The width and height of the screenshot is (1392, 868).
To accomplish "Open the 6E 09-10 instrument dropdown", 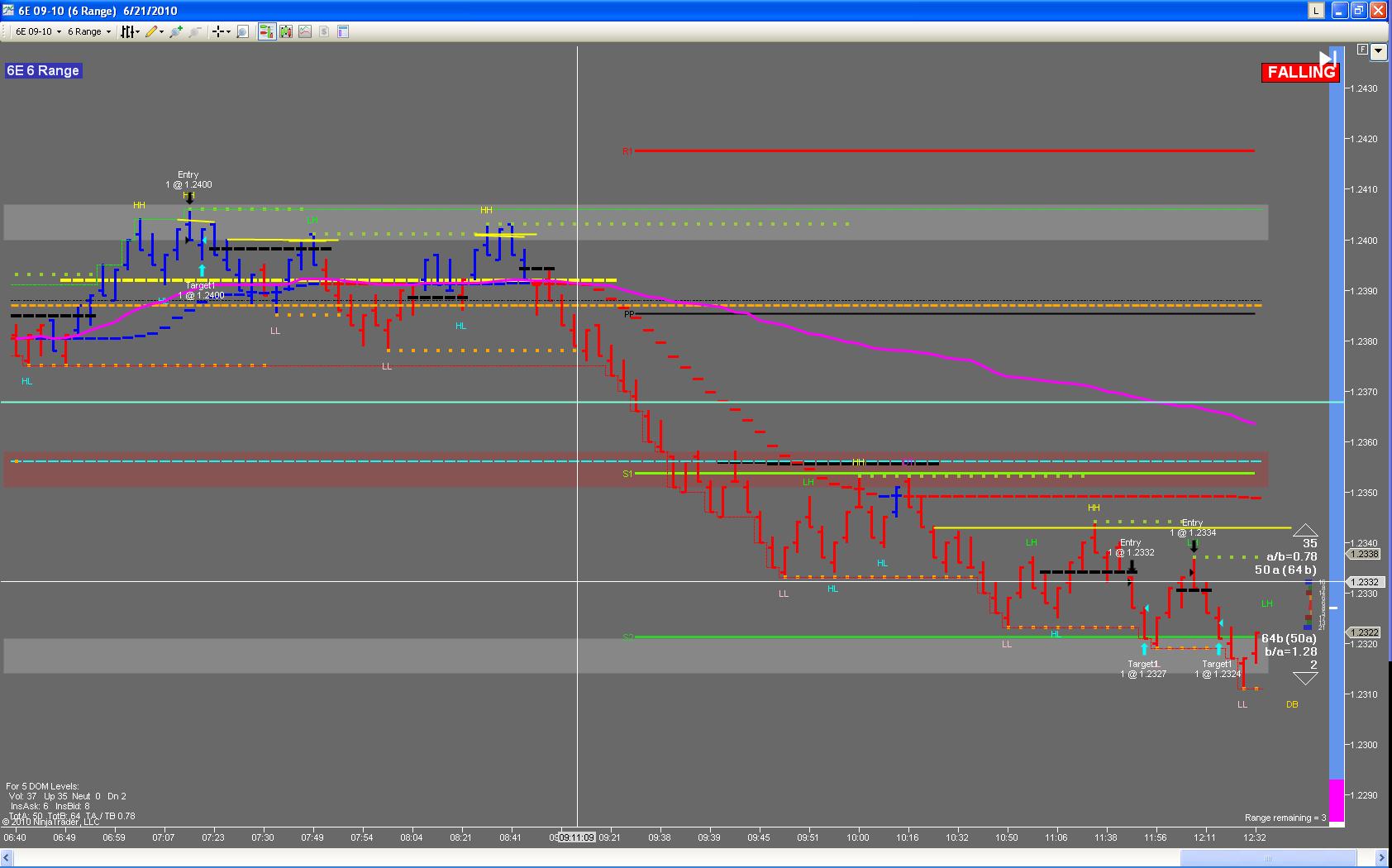I will coord(38,31).
